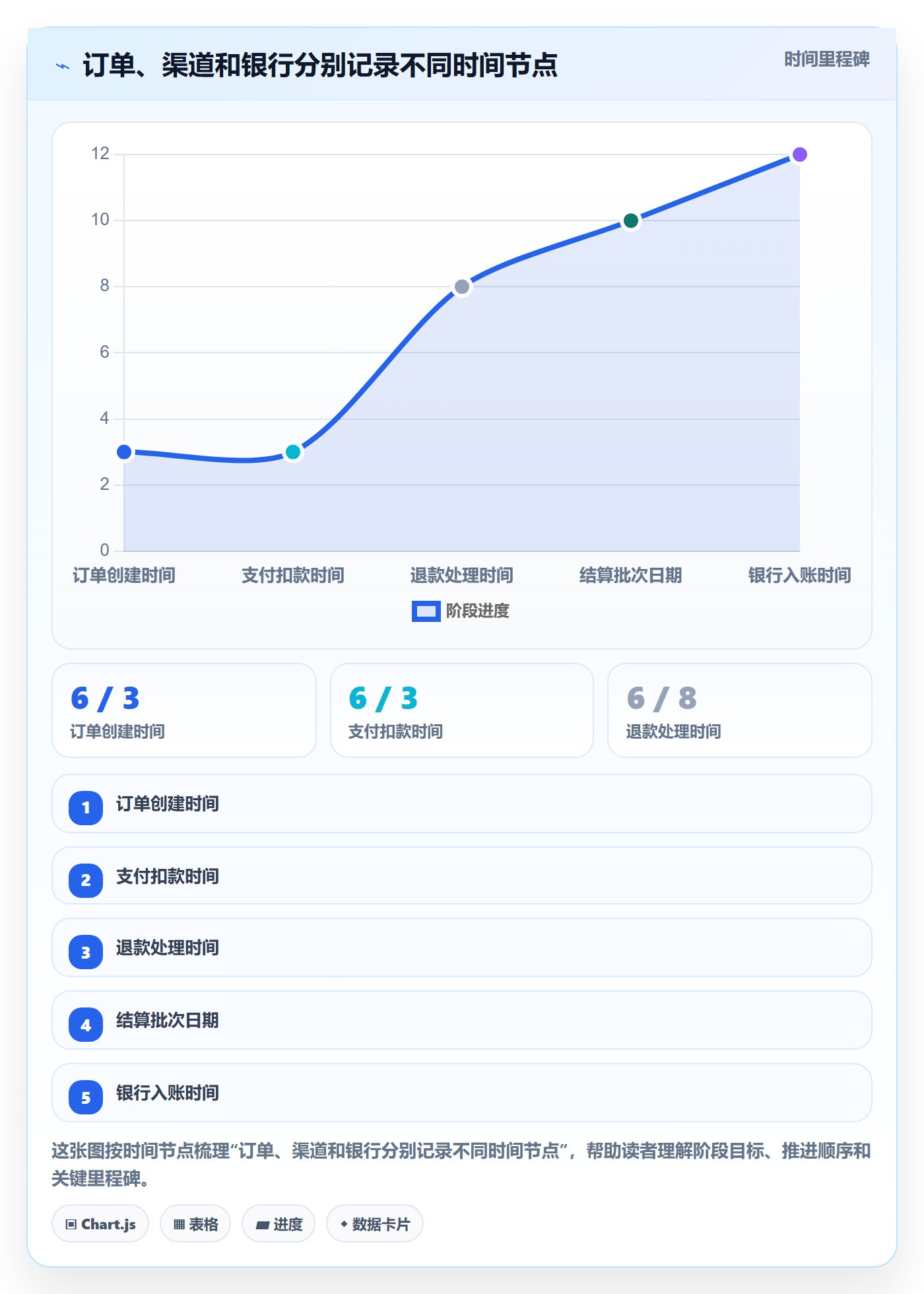Screen dimensions: 924x1294
Task: Click the x-axis label 结算批次日期
Action: [x=631, y=576]
